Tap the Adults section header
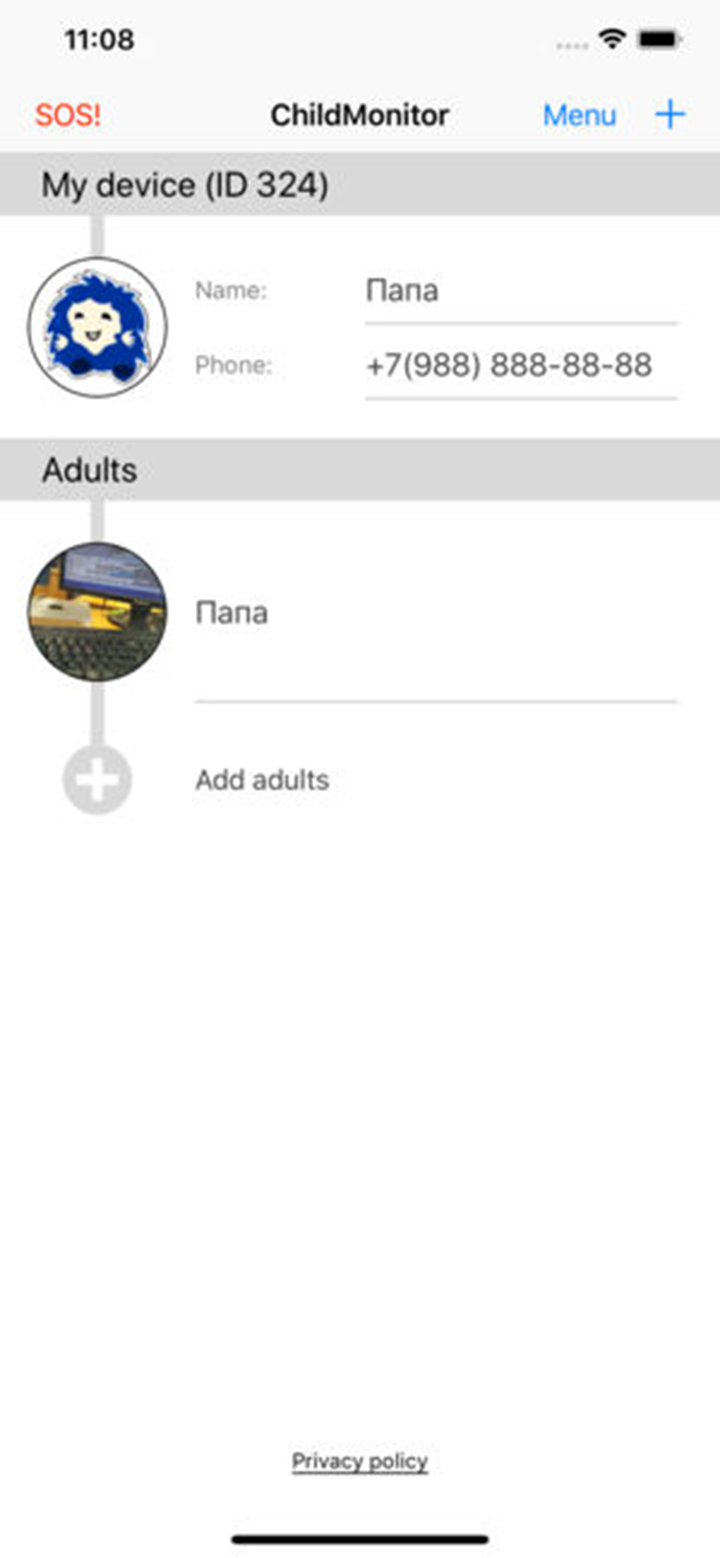The height and width of the screenshot is (1558, 720). 90,470
